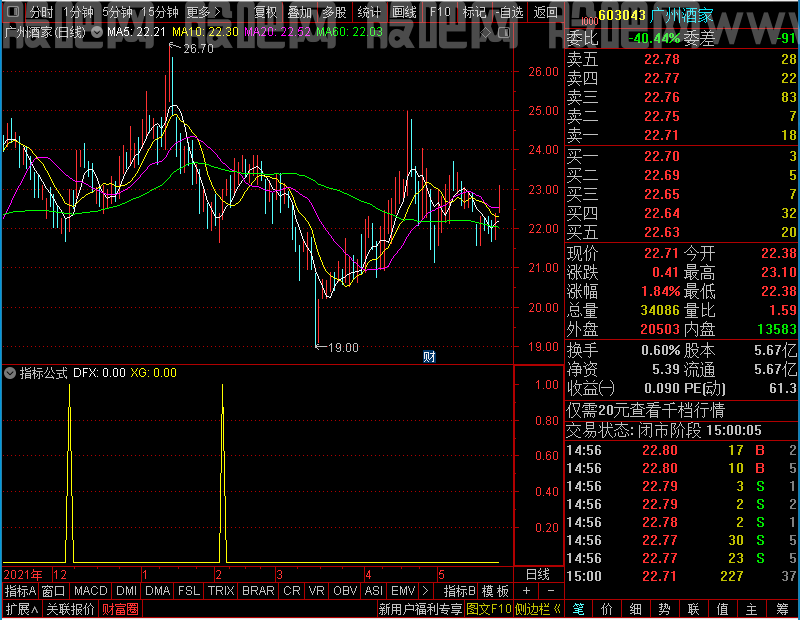Open the 指标公式 indicator dropdown arrow
800x620 pixels.
pos(10,373)
